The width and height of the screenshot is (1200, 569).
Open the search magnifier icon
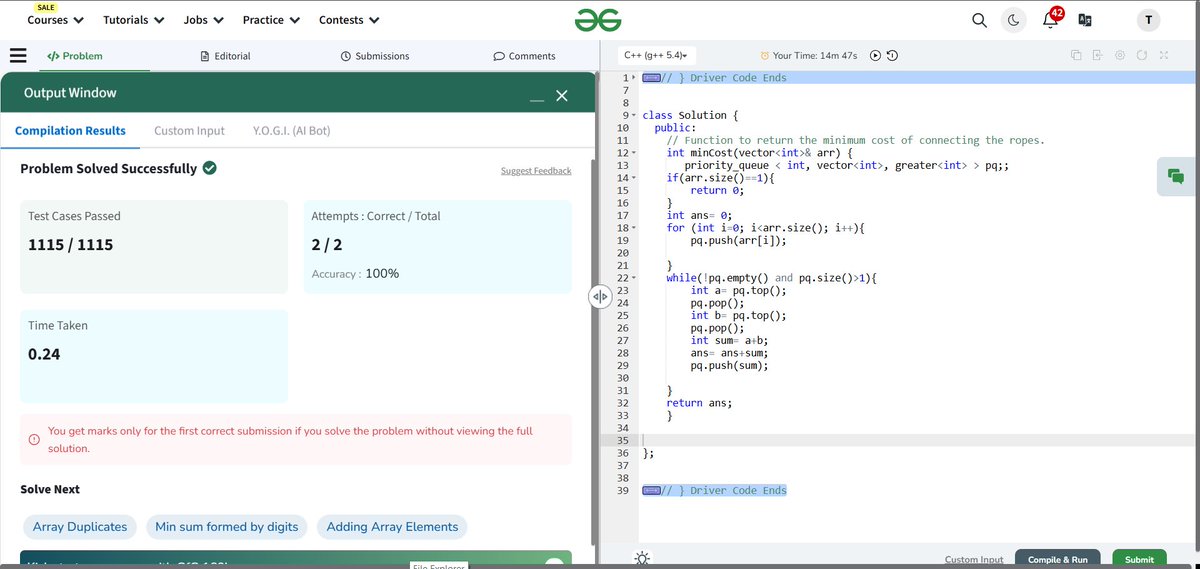point(980,20)
